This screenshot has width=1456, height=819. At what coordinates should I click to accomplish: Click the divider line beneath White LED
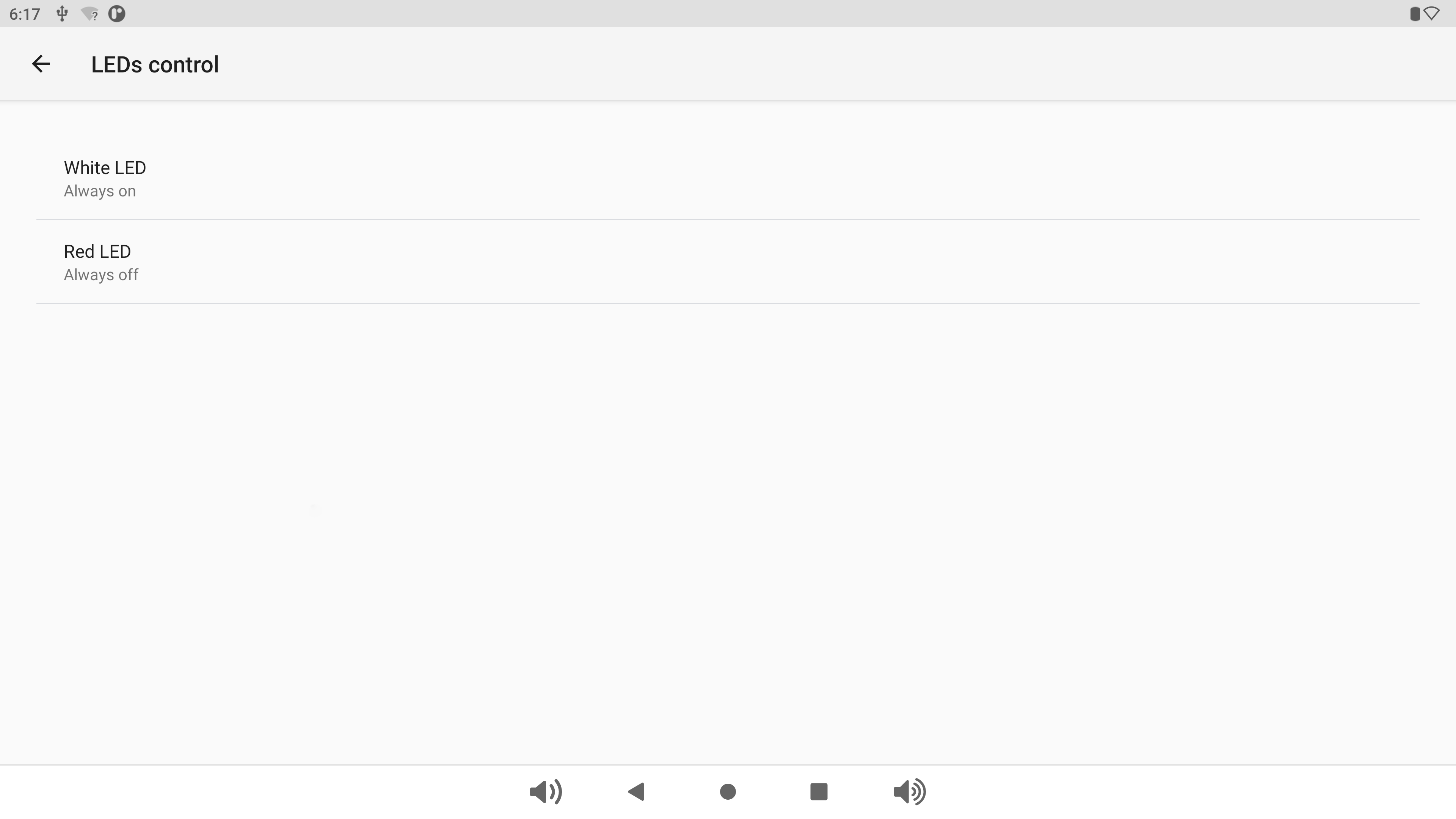tap(728, 219)
